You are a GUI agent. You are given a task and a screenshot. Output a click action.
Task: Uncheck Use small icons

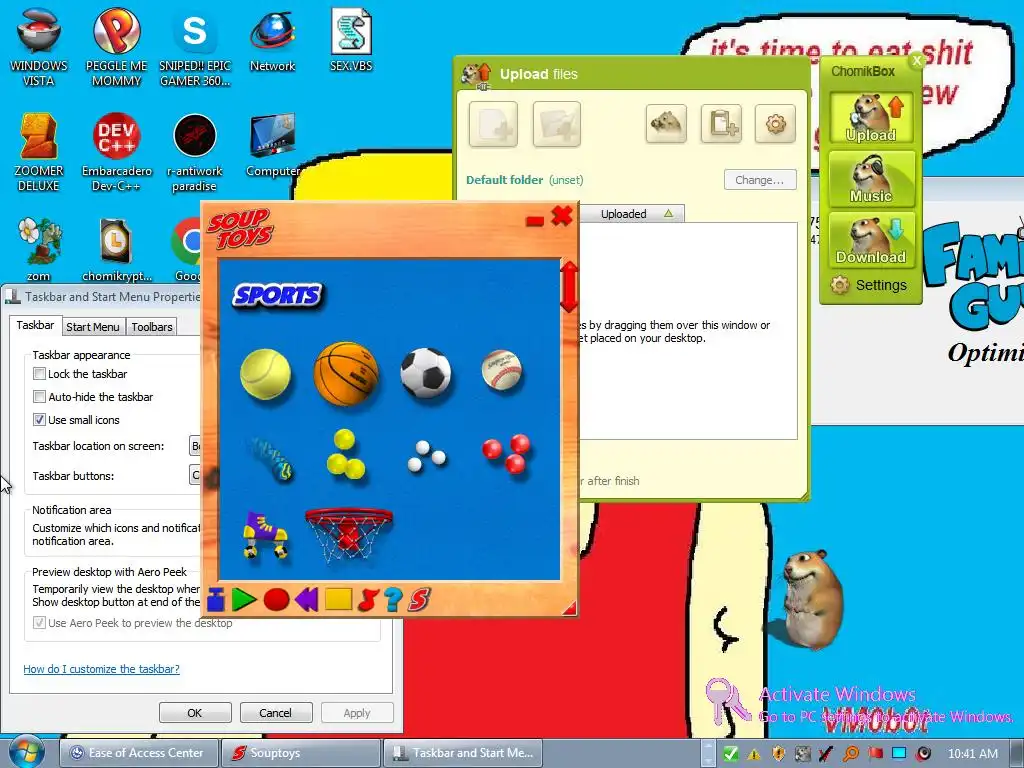click(x=39, y=419)
